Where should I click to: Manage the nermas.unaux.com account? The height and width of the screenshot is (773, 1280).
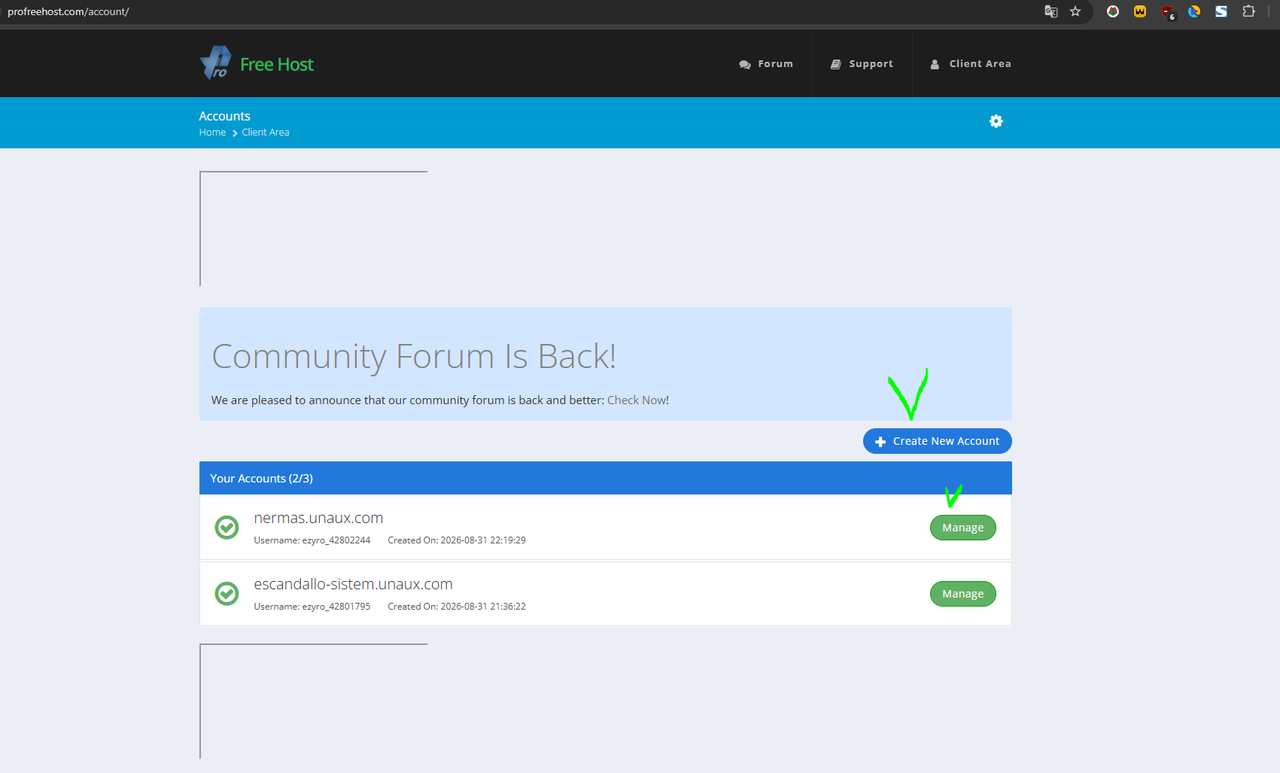pos(963,527)
